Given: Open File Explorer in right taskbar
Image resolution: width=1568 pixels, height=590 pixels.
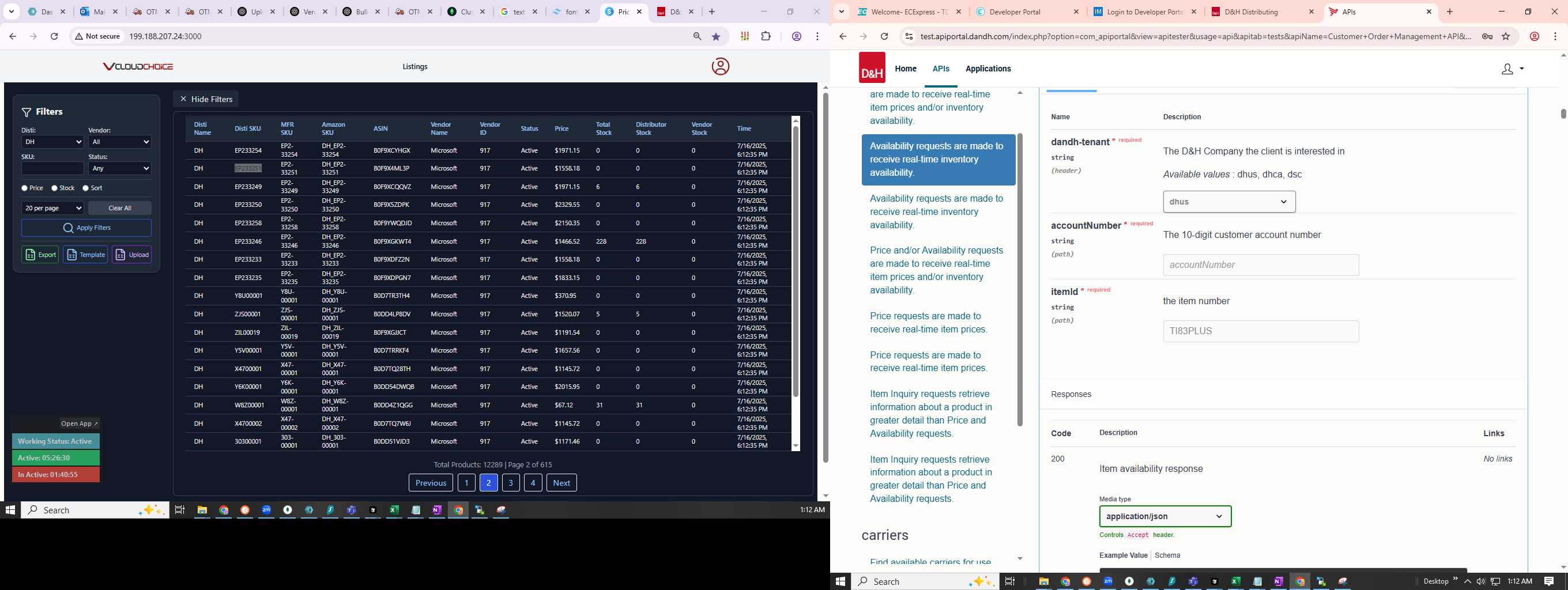Looking at the screenshot, I should [1043, 581].
